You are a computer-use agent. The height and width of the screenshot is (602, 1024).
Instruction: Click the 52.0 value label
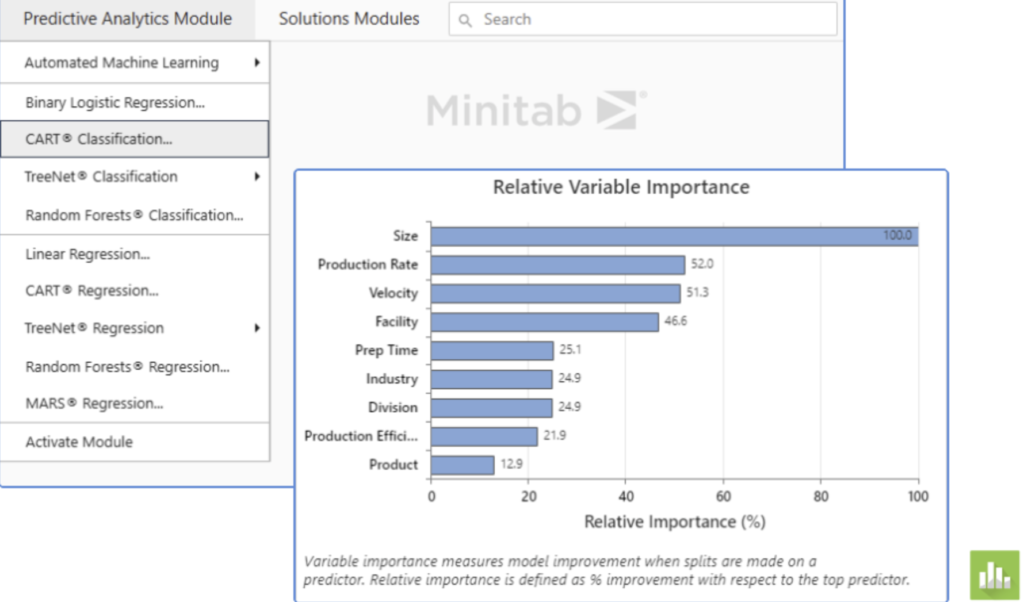702,264
